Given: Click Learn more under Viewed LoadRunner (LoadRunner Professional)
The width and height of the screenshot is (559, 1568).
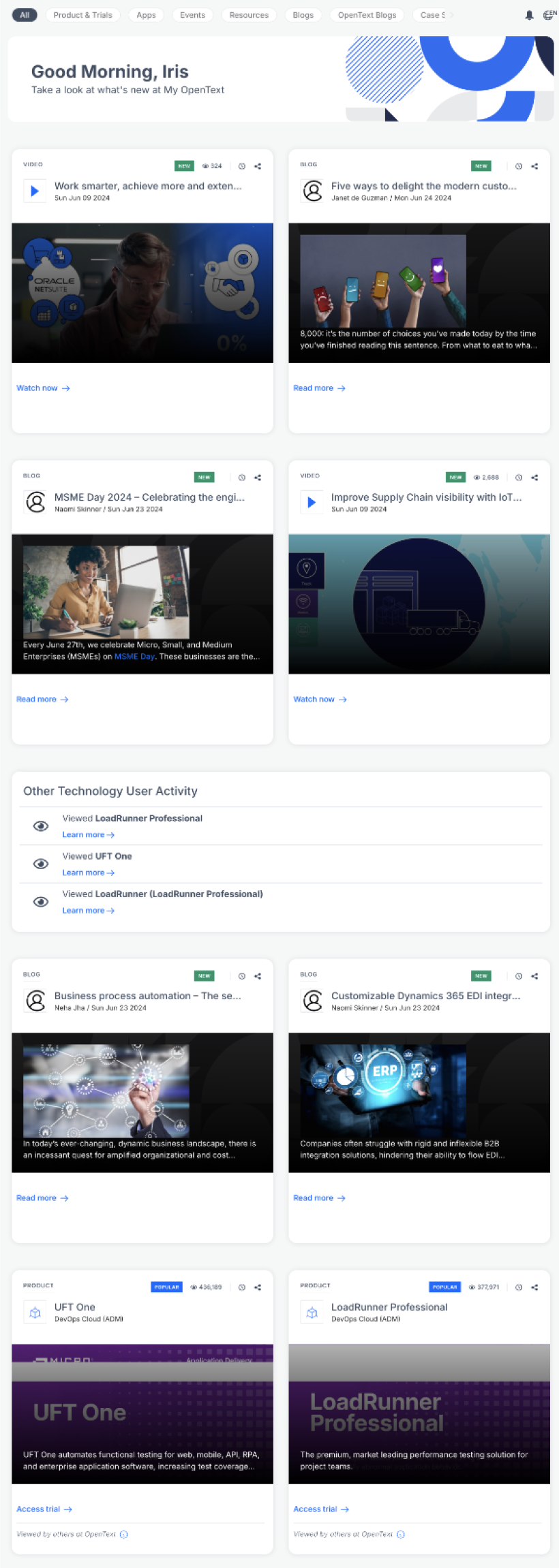Looking at the screenshot, I should [88, 911].
